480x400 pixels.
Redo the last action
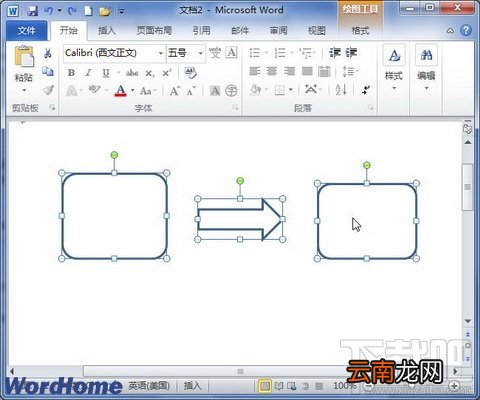pyautogui.click(x=72, y=11)
